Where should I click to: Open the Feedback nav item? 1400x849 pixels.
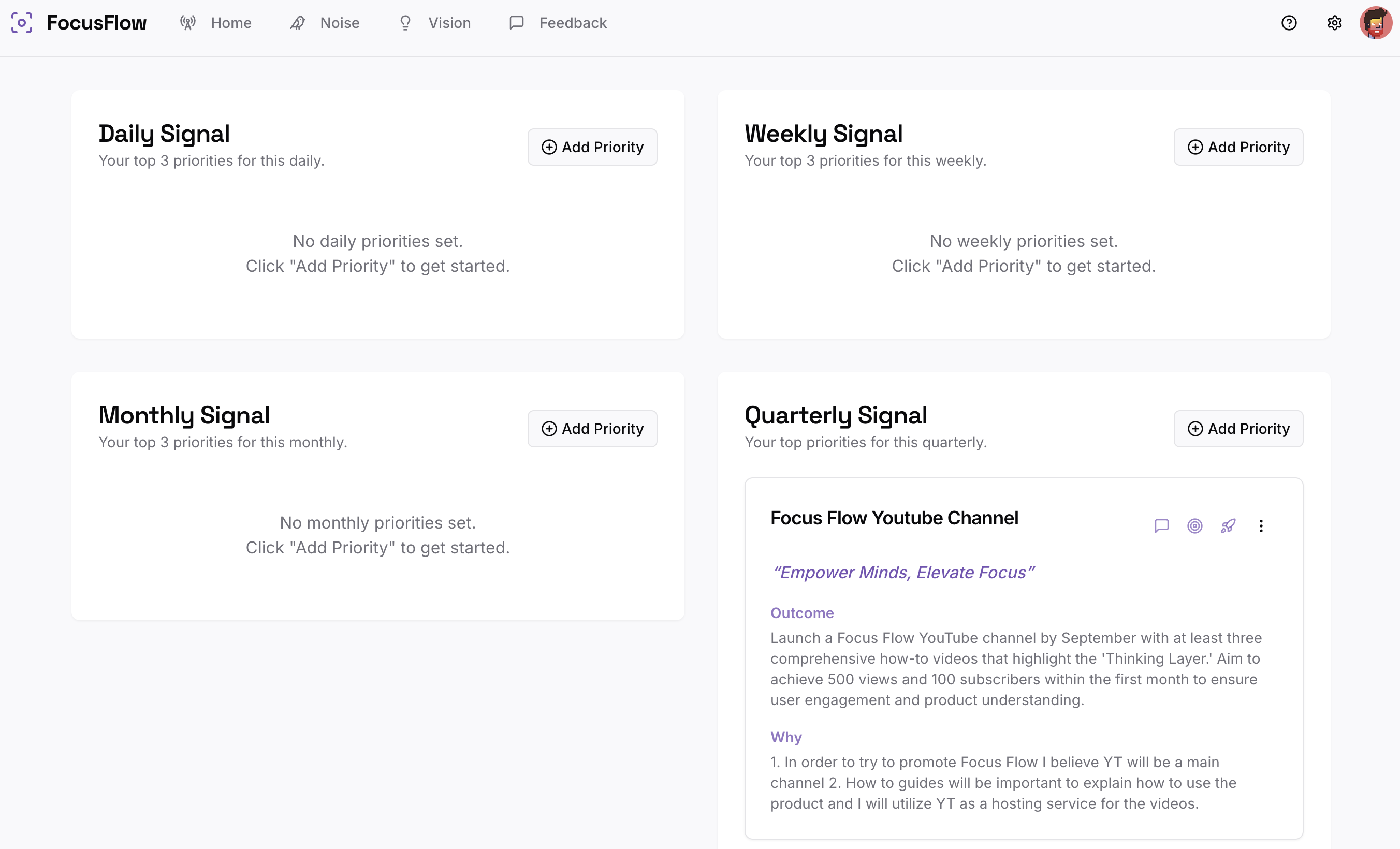coord(558,23)
